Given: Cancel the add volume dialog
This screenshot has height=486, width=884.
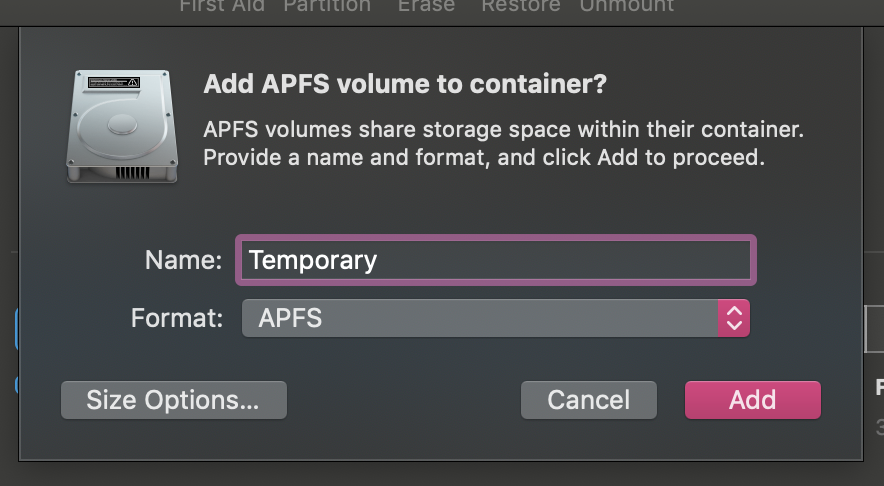Looking at the screenshot, I should (589, 400).
